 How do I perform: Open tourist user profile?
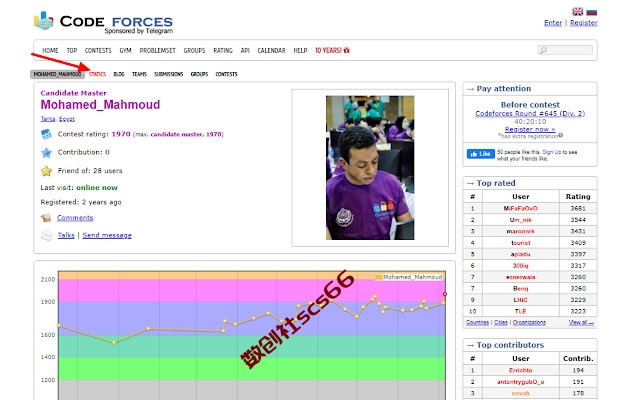520,243
